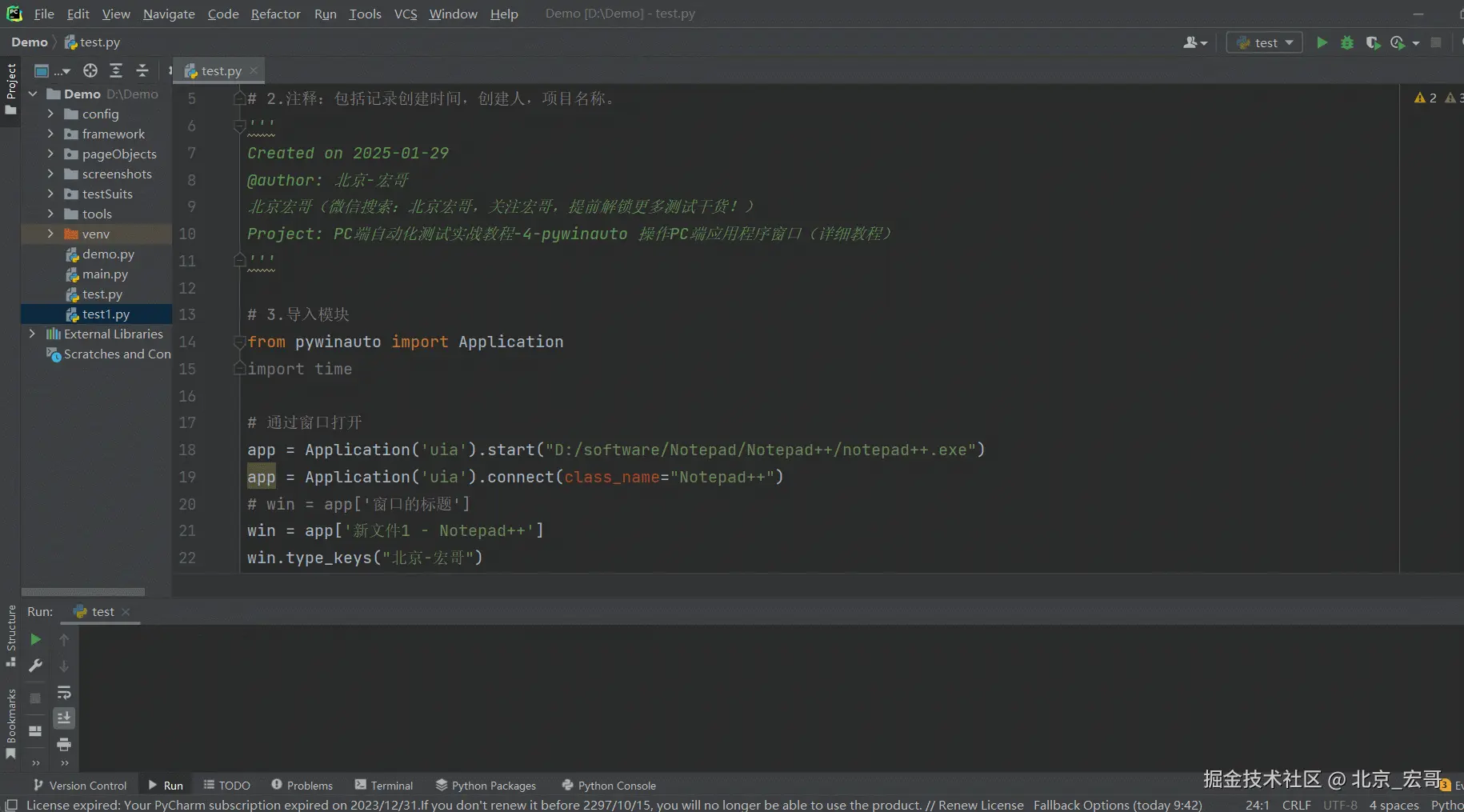Select opened file with locate target icon
This screenshot has width=1464, height=812.
[x=90, y=70]
